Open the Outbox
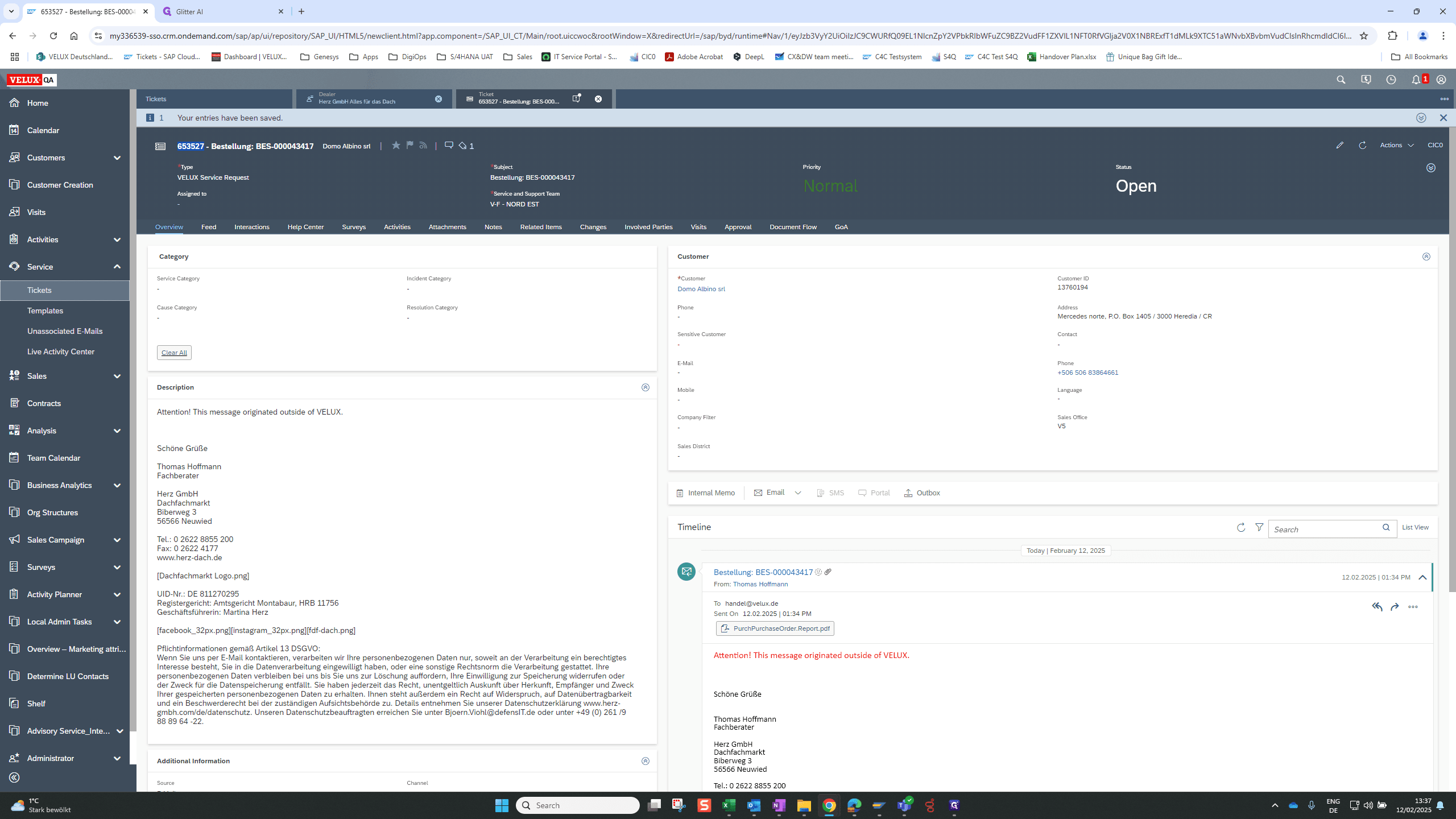This screenshot has height=819, width=1456. click(x=921, y=493)
